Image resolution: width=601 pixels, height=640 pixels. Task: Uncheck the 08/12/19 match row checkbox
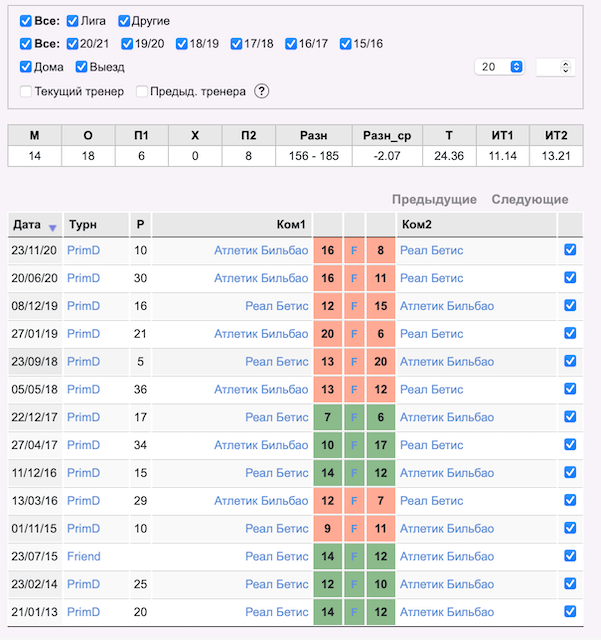click(570, 305)
